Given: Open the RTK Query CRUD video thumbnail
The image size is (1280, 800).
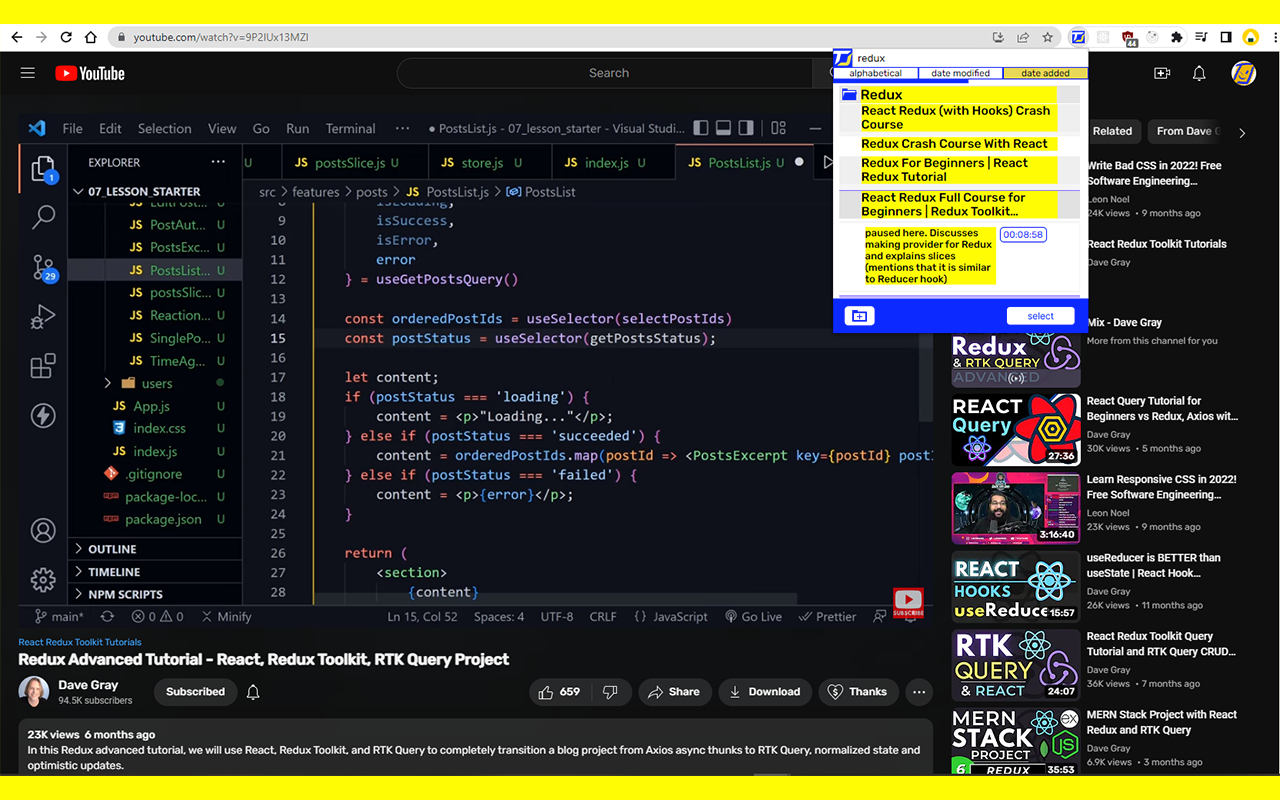Looking at the screenshot, I should pos(1015,665).
